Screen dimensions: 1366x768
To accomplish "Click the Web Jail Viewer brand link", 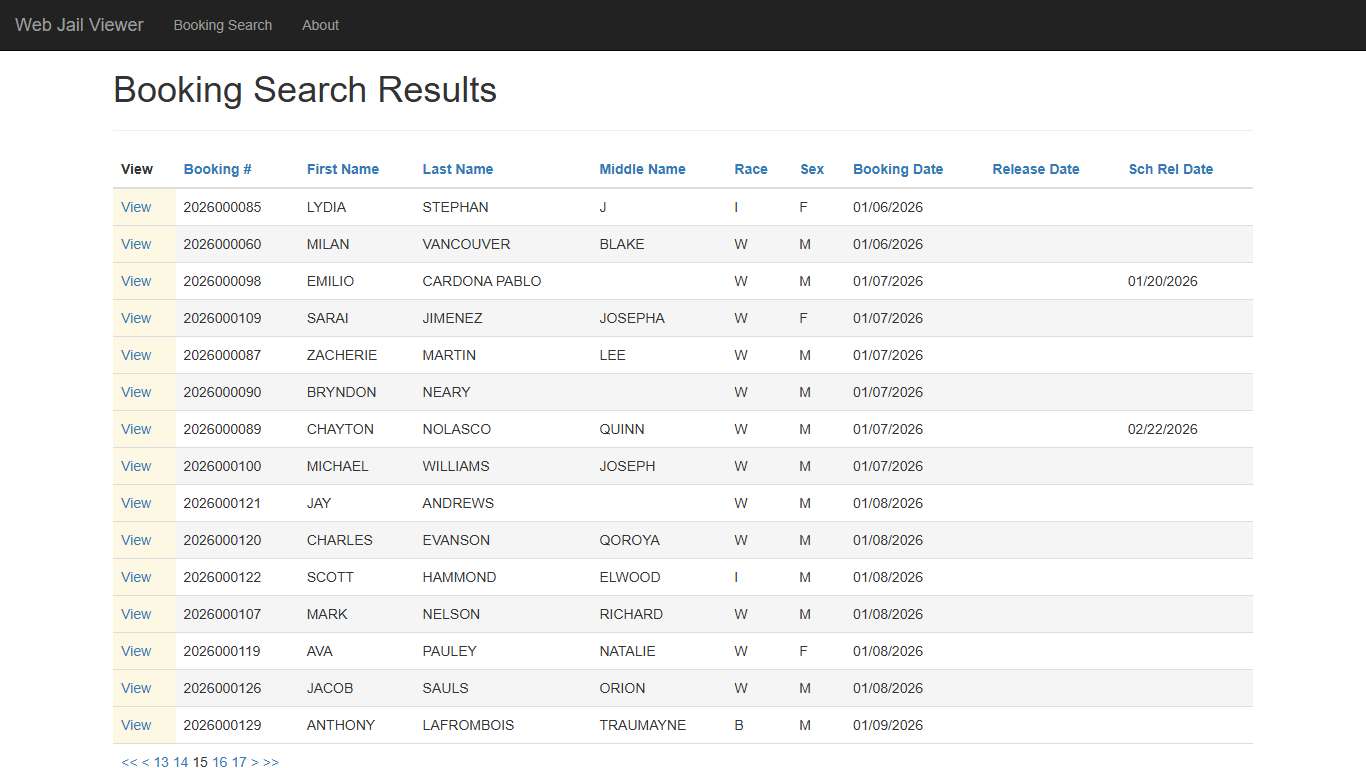I will pyautogui.click(x=79, y=25).
